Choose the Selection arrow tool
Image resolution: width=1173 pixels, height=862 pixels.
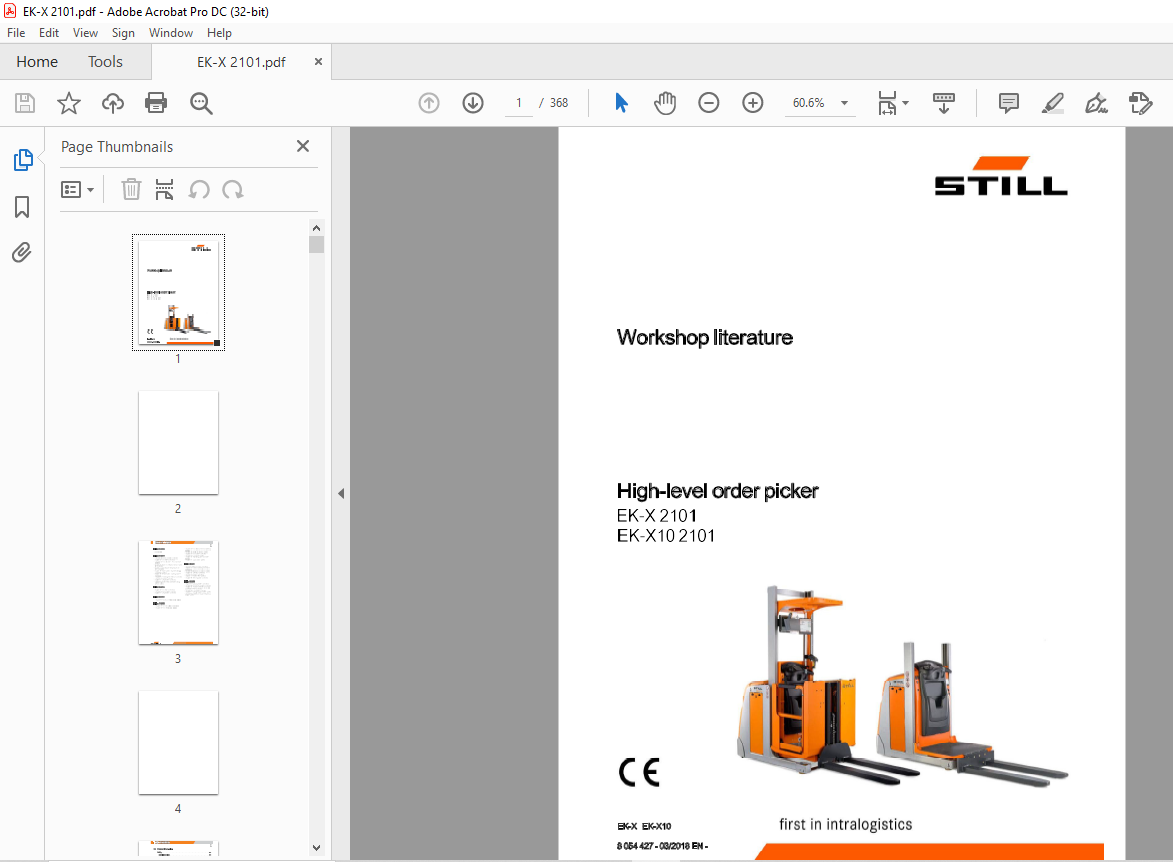tap(621, 103)
